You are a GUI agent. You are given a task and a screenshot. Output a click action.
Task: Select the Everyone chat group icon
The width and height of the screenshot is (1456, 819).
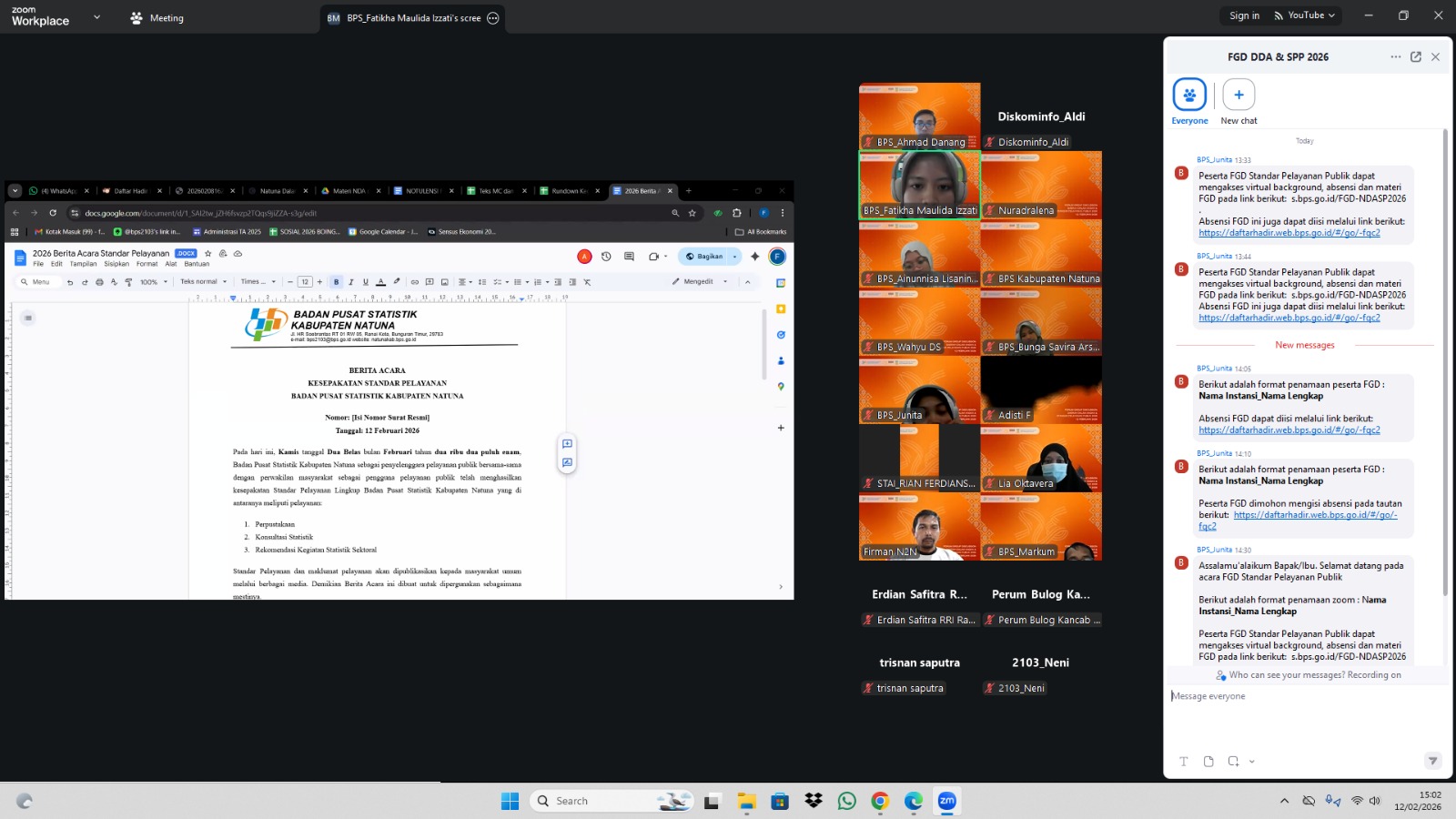point(1189,95)
